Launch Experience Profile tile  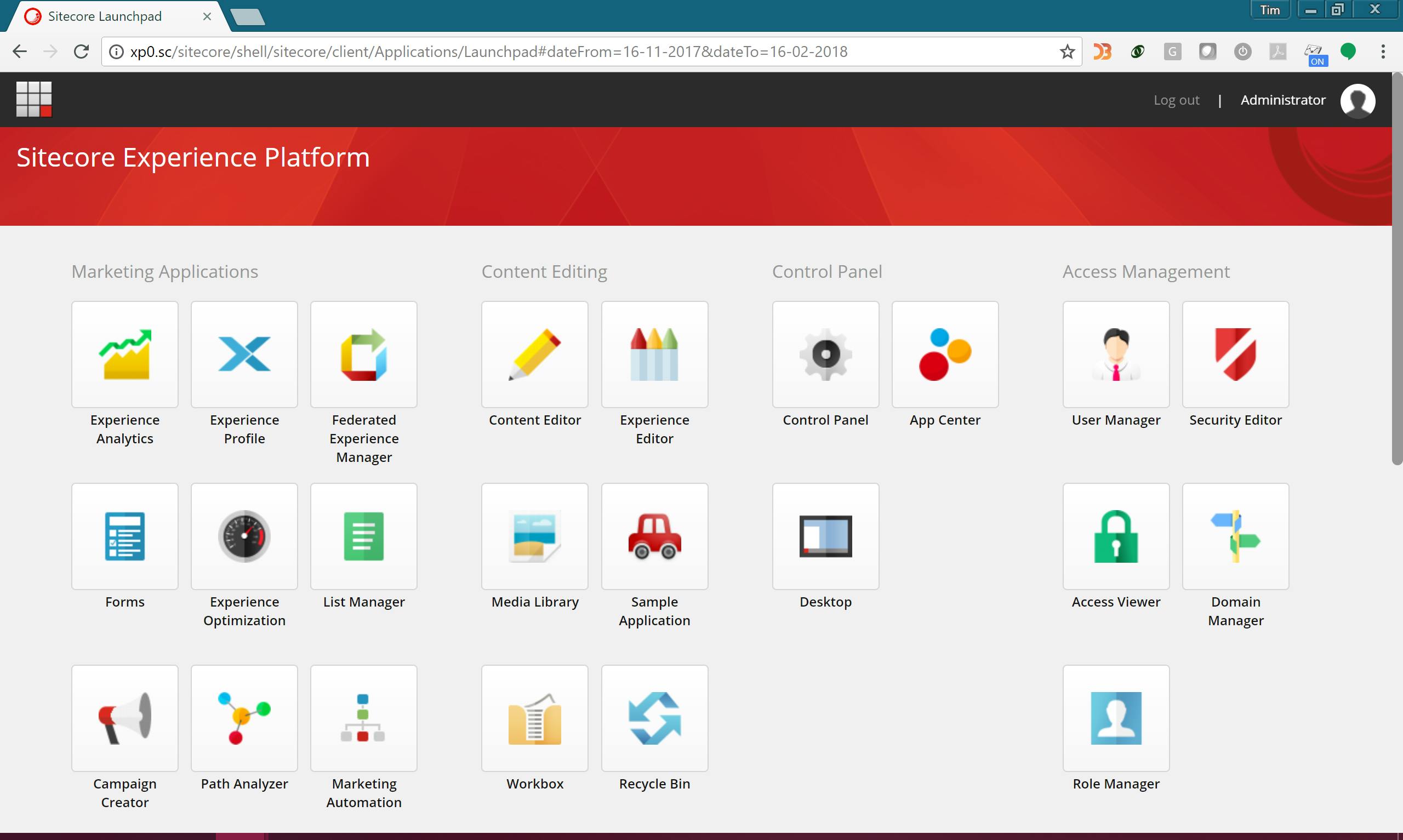click(x=244, y=355)
